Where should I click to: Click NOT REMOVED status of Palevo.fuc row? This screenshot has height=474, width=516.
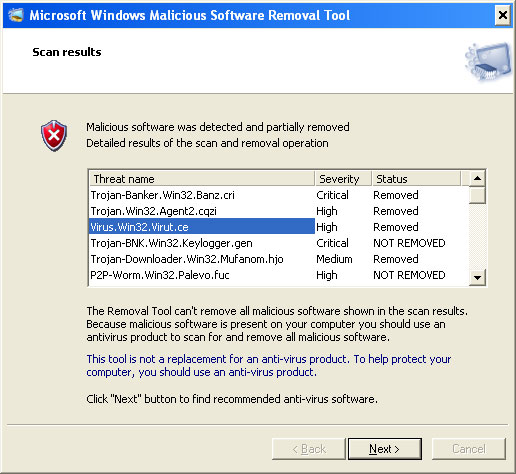pyautogui.click(x=409, y=275)
